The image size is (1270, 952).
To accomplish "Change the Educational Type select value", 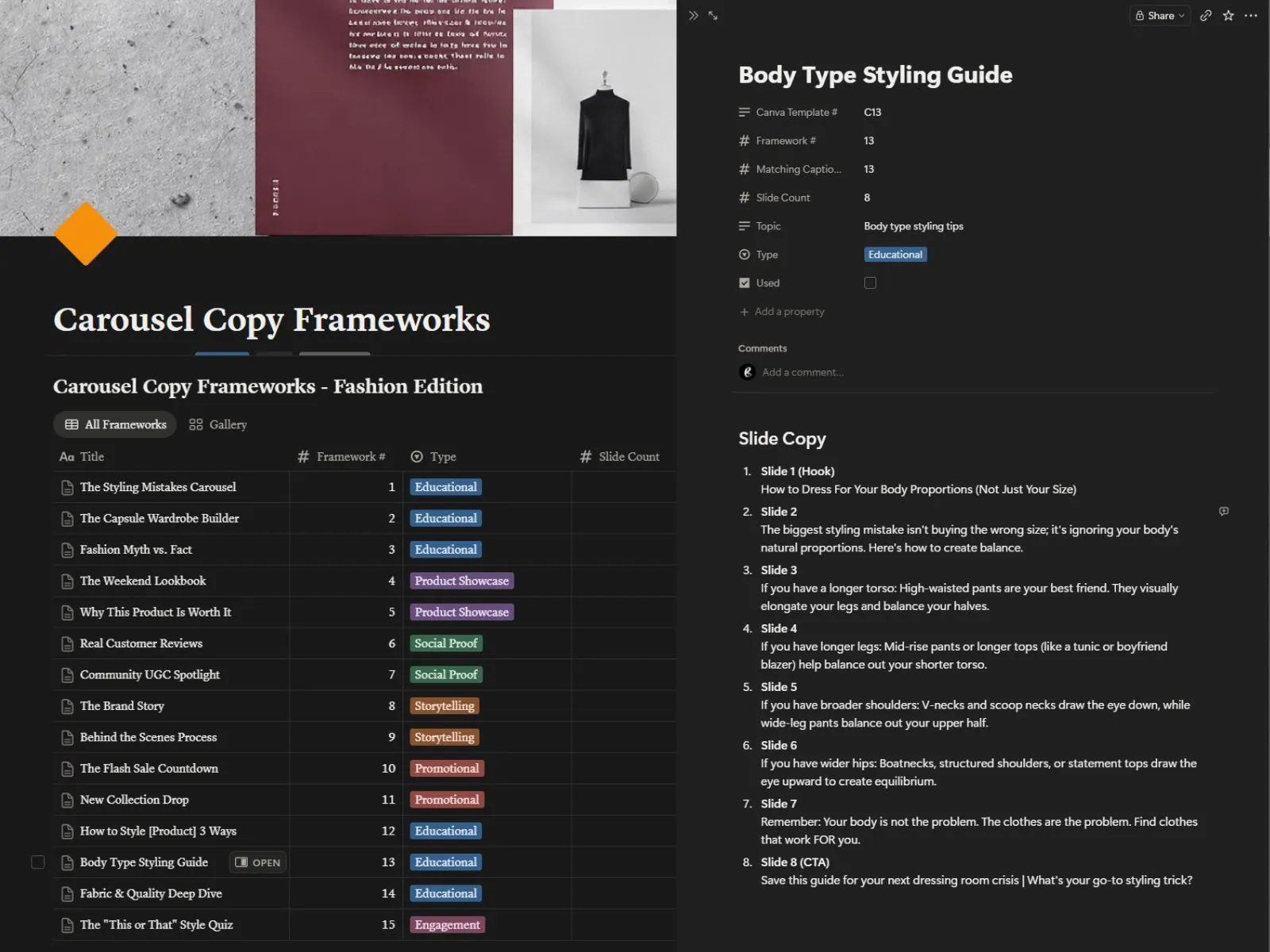I will [x=895, y=255].
